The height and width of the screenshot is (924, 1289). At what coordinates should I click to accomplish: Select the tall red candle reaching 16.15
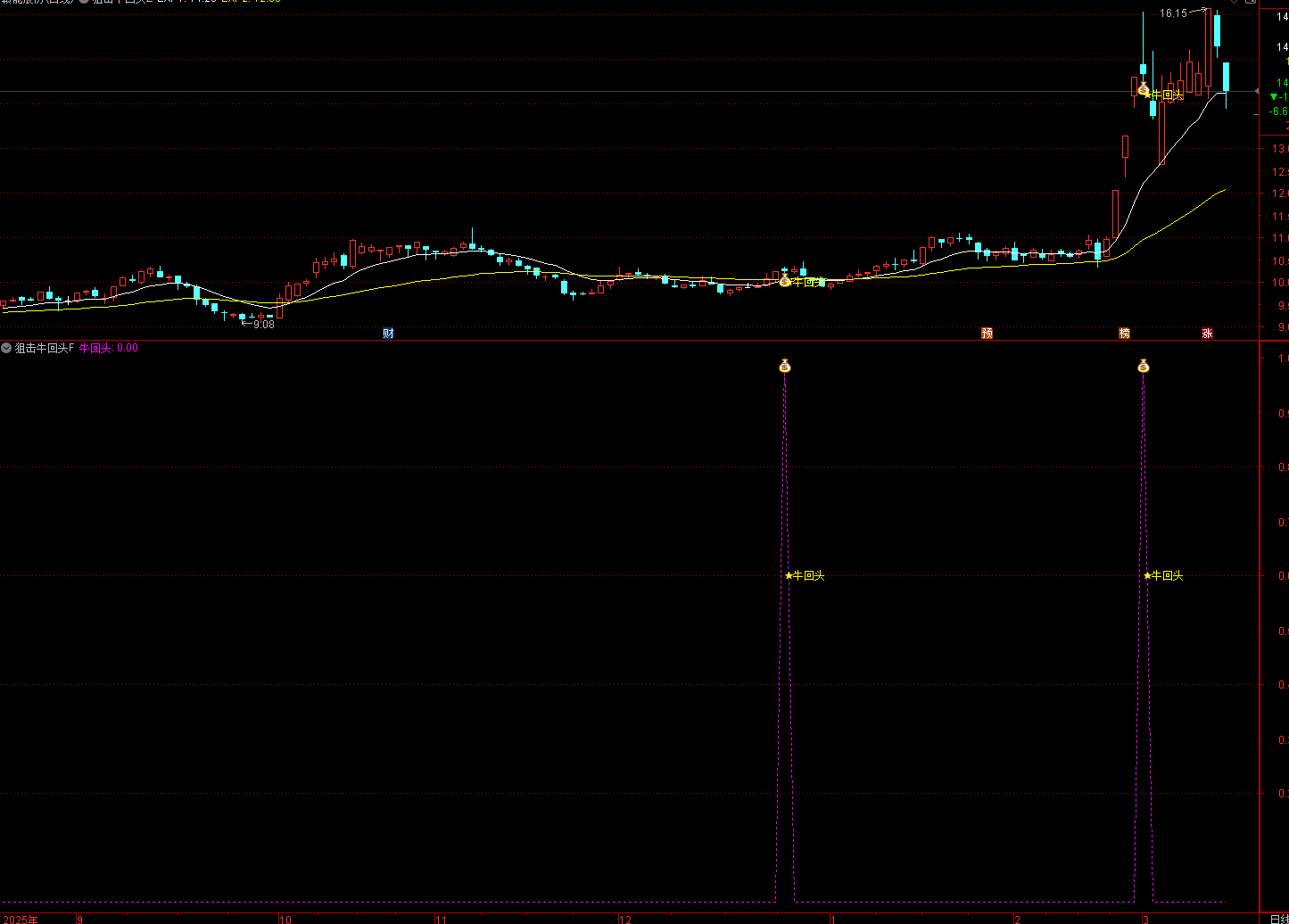click(1209, 49)
